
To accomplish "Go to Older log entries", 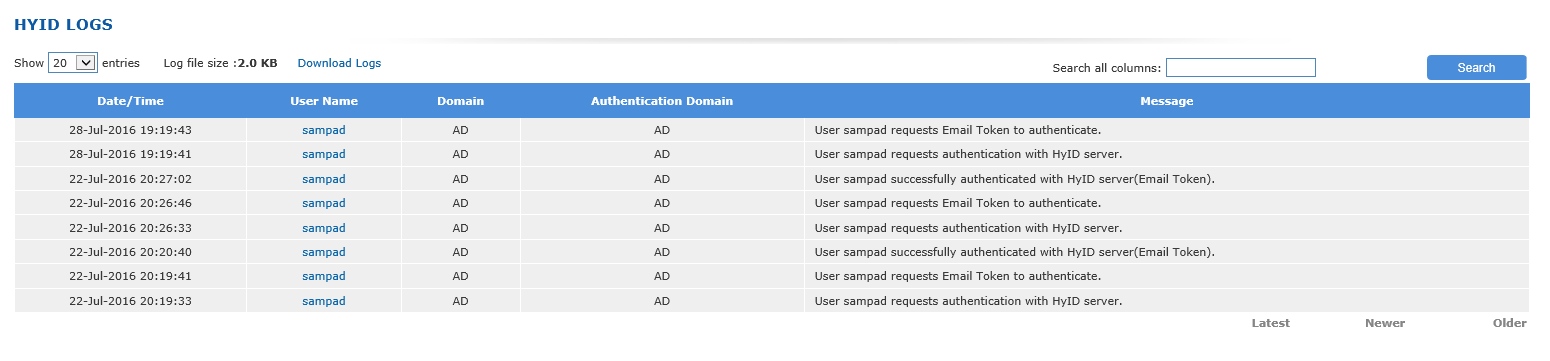I will tap(1510, 323).
